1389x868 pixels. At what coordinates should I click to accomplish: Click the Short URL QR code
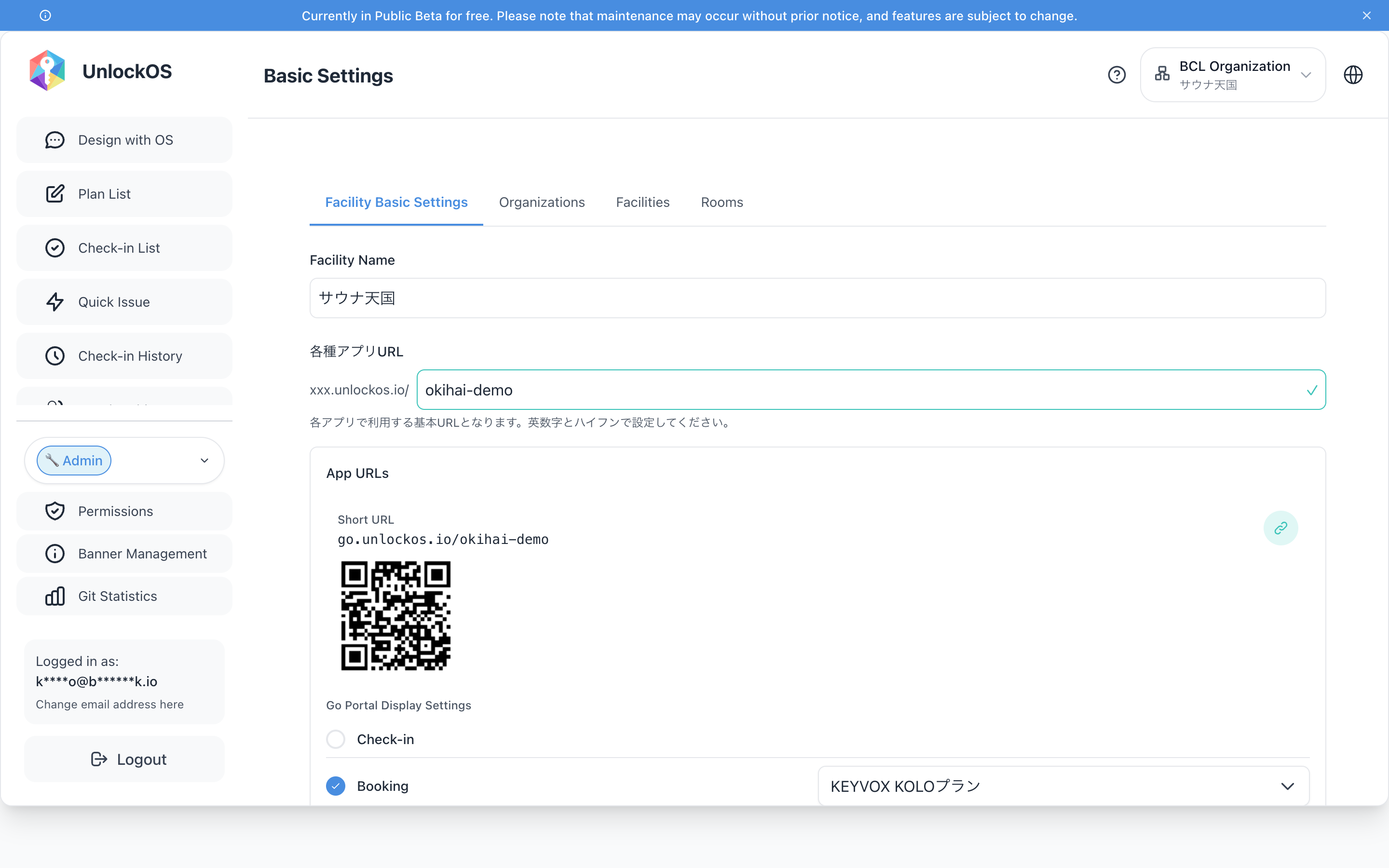396,615
